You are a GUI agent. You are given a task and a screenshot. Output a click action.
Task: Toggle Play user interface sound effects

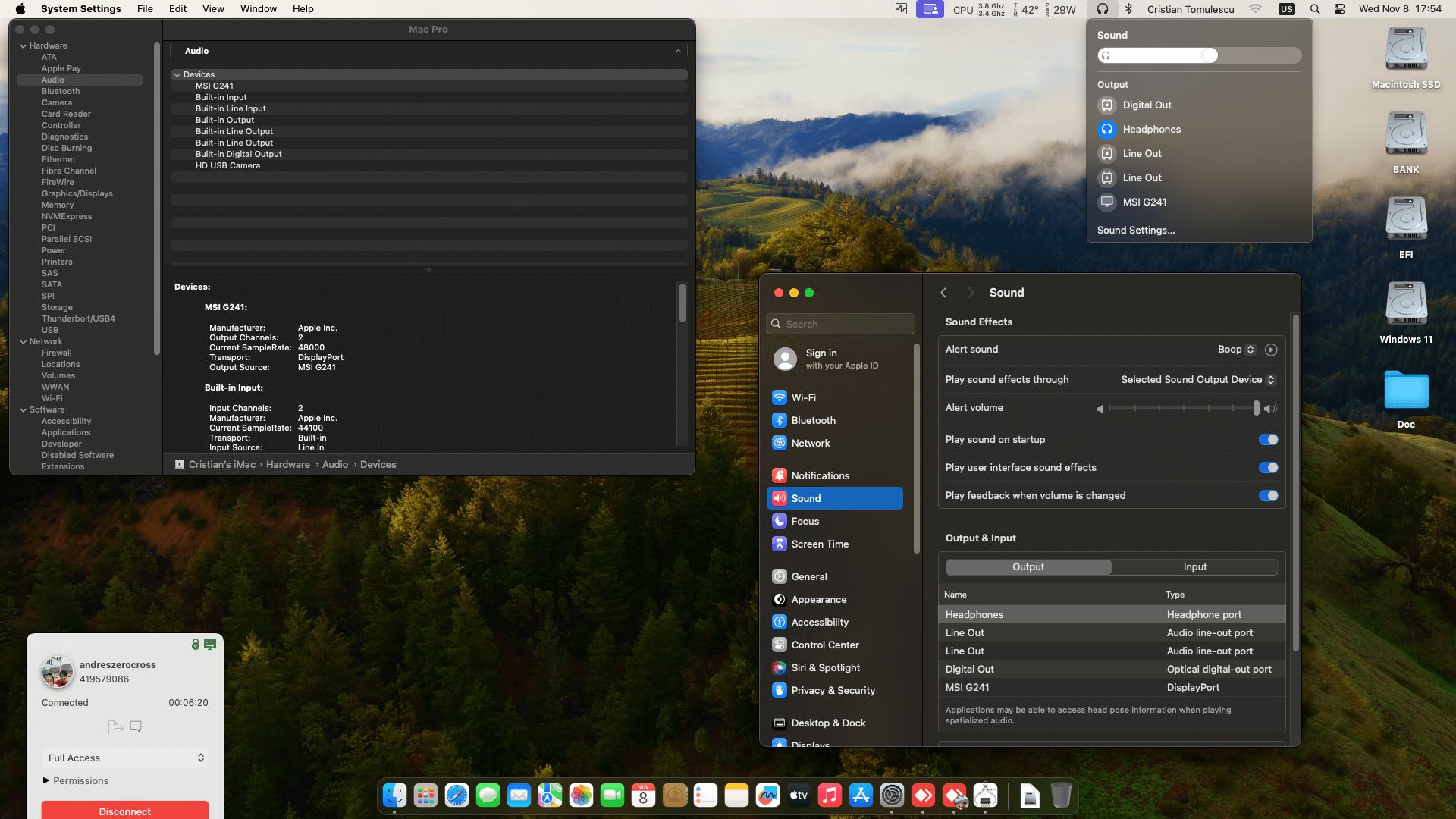(x=1268, y=468)
